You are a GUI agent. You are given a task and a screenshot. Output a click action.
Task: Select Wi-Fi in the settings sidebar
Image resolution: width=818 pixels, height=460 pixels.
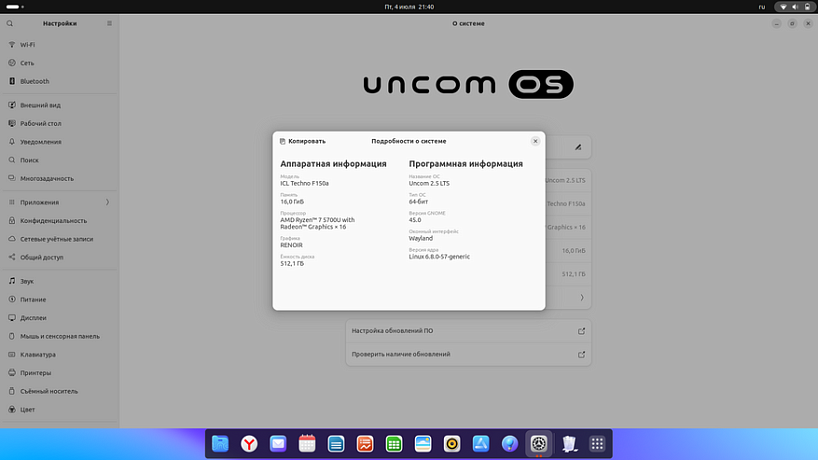[28, 45]
